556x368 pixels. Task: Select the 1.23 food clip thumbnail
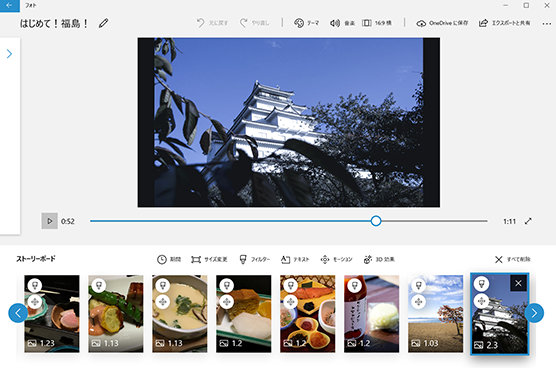(52, 314)
